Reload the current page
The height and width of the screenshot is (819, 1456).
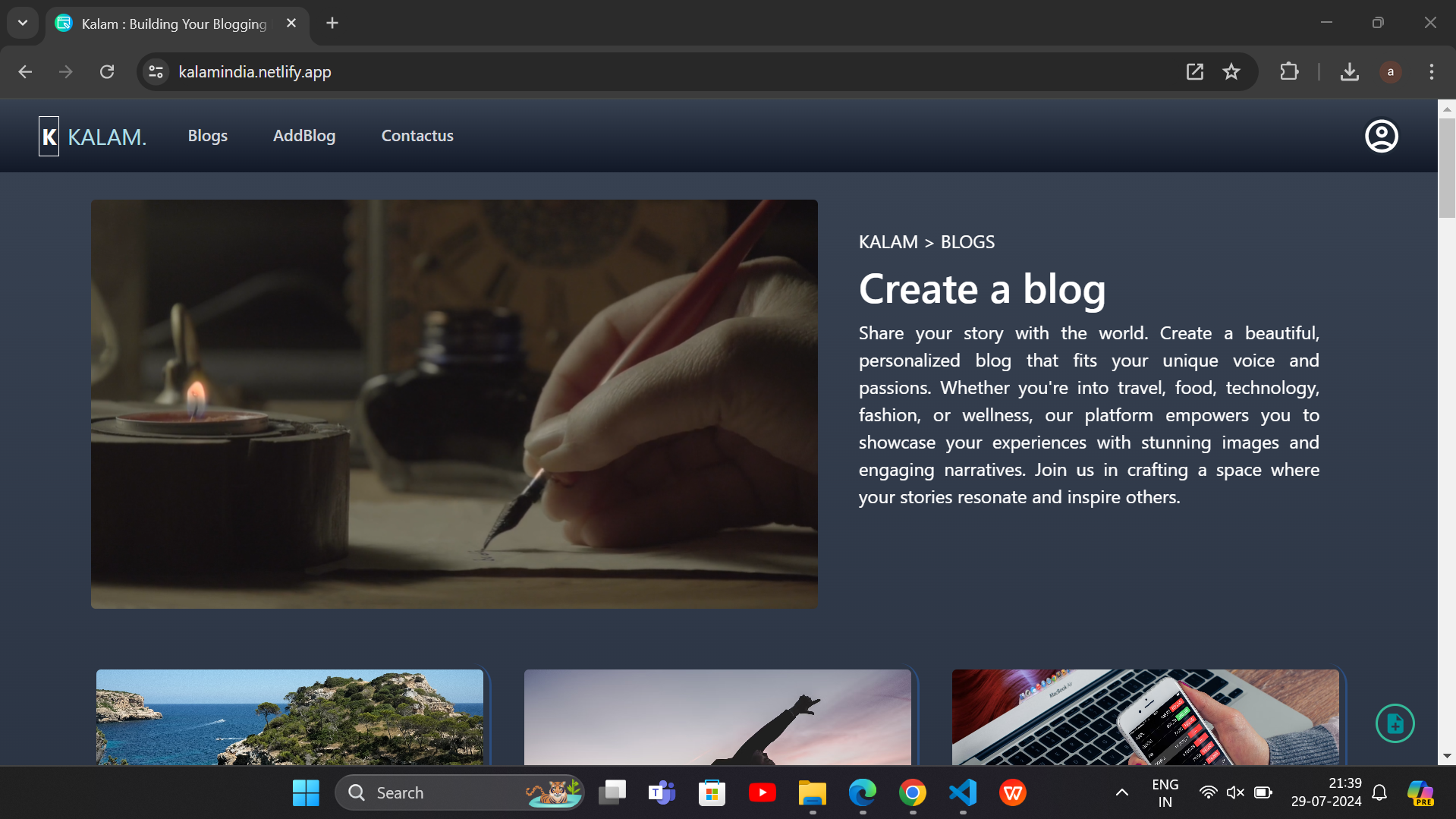point(107,72)
